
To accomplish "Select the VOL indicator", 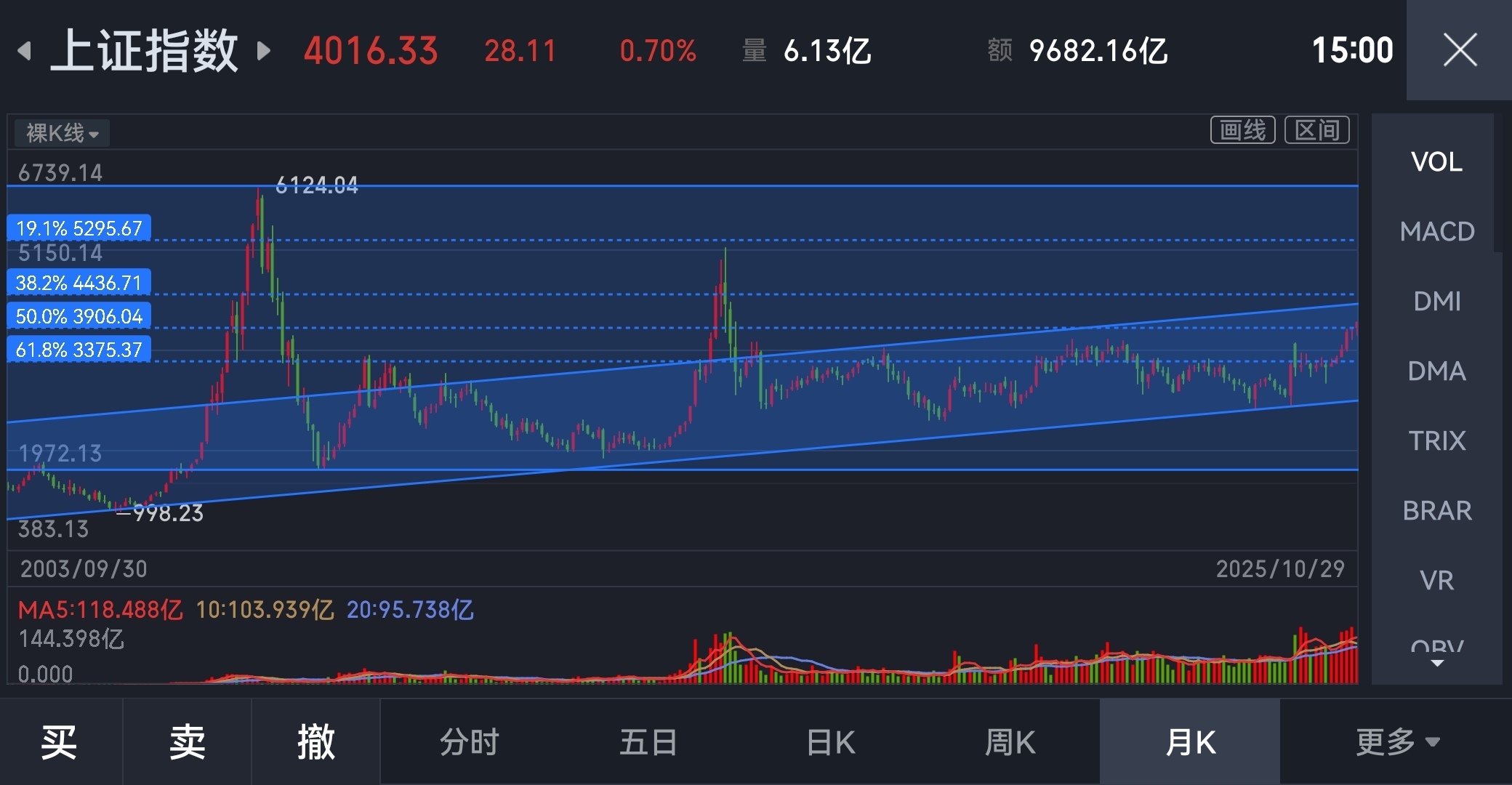I will tap(1436, 161).
